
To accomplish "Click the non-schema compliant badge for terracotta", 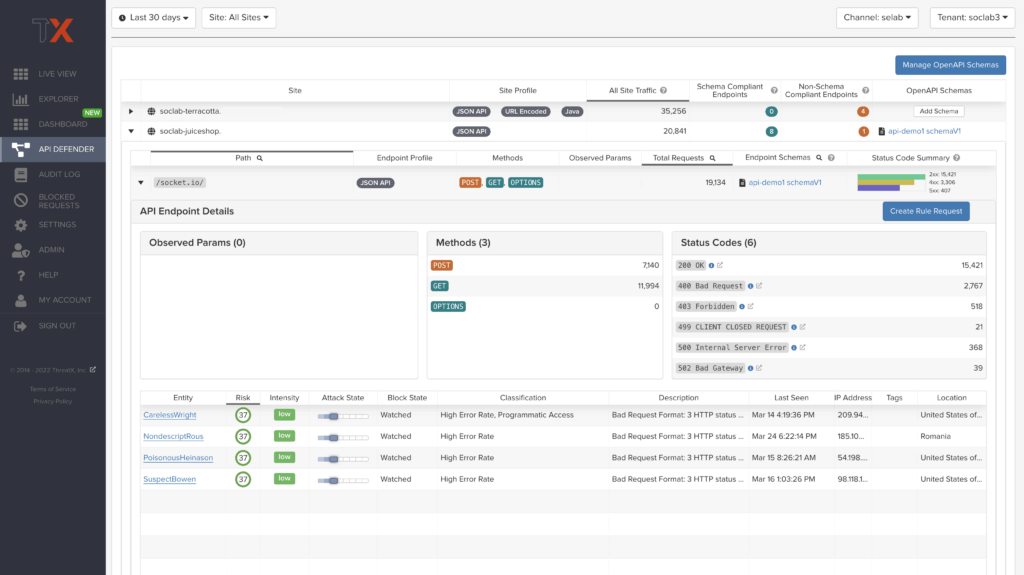I will 863,112.
